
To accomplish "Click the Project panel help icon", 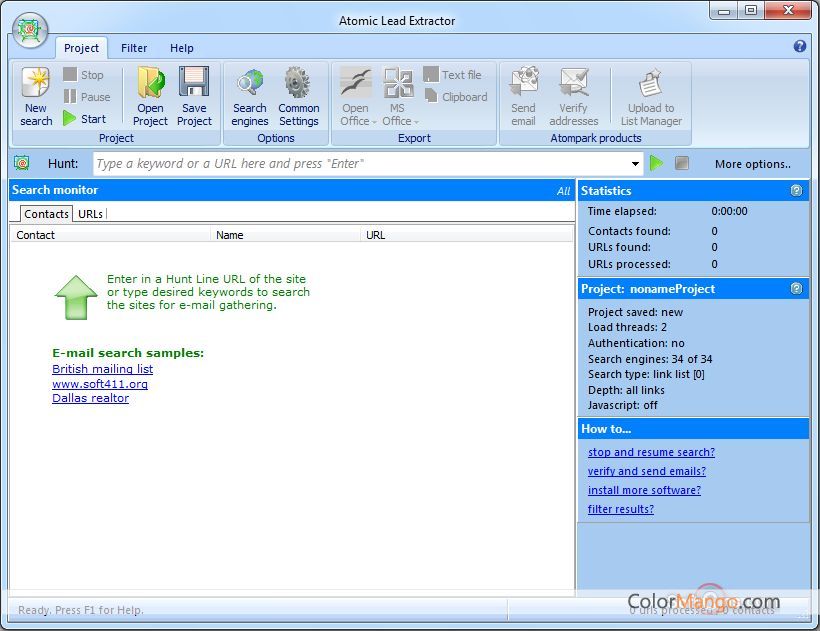I will [796, 289].
